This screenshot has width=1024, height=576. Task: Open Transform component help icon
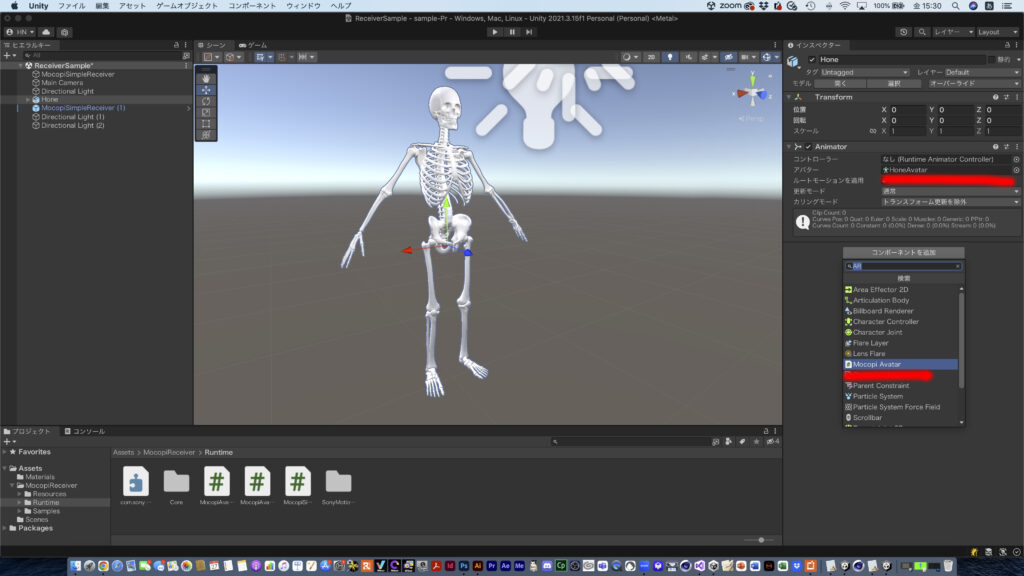point(995,97)
